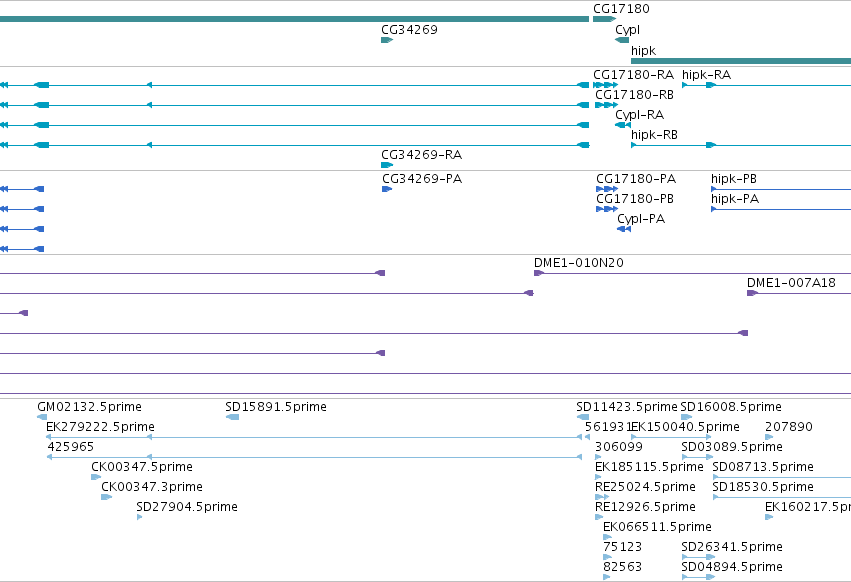Image resolution: width=851 pixels, height=582 pixels.
Task: Select the CG17180 gene feature
Action: click(604, 19)
